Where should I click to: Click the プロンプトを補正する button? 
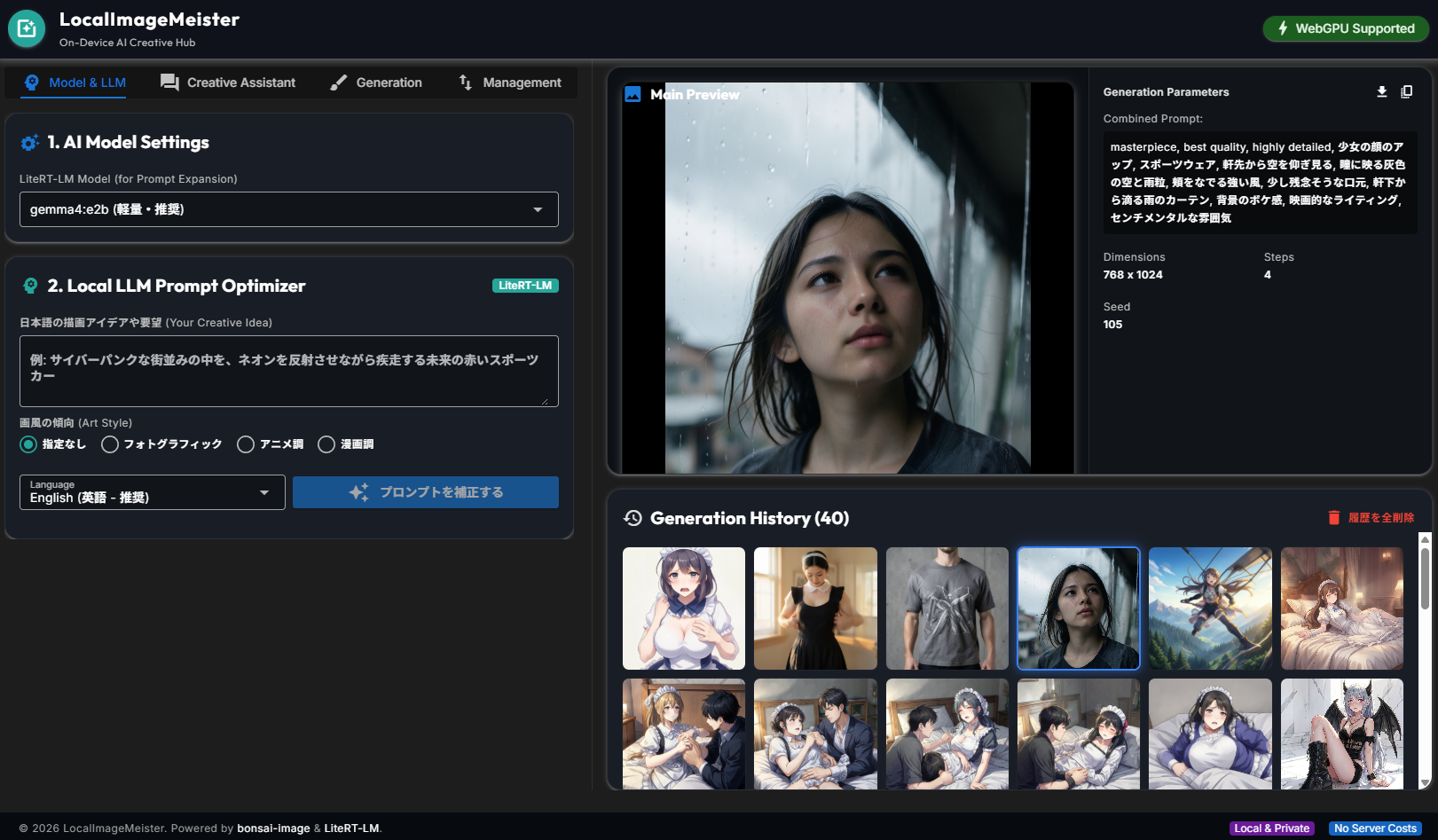click(x=426, y=492)
